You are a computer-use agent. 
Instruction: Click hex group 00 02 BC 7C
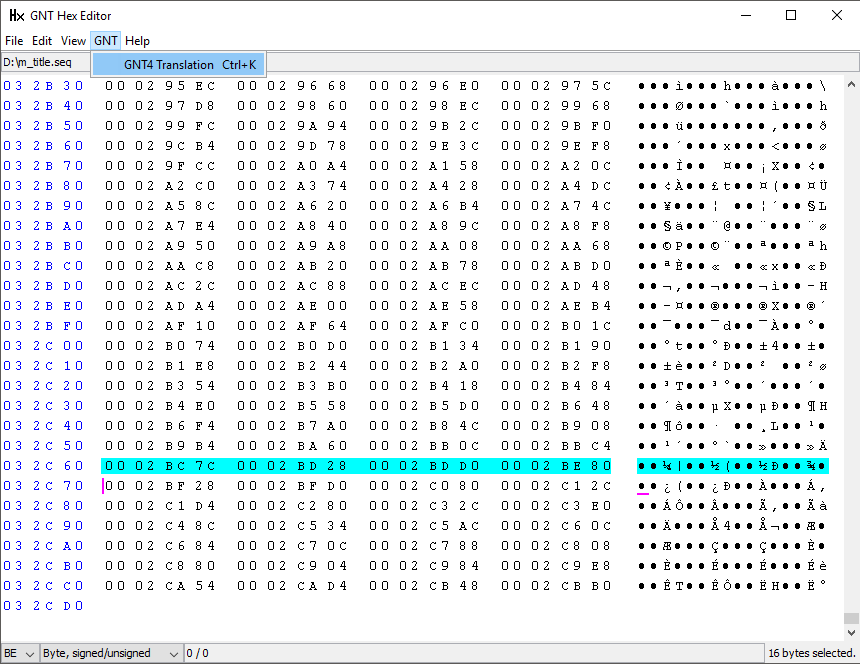point(160,466)
